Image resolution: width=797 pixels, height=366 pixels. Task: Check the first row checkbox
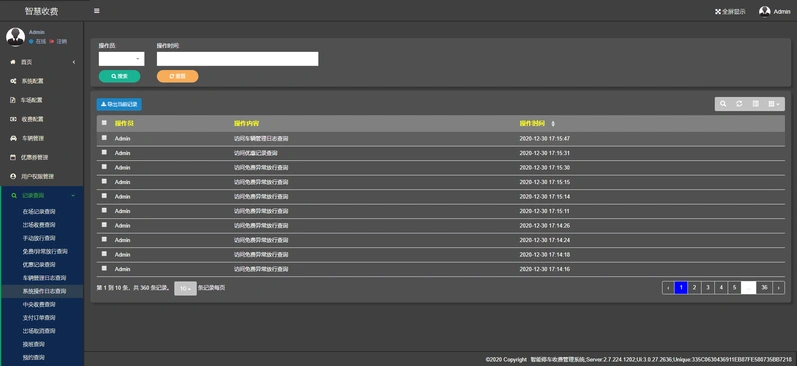pyautogui.click(x=104, y=137)
